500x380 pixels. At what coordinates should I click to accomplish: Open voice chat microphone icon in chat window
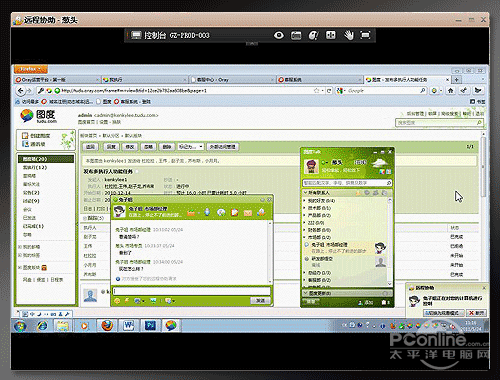(207, 212)
